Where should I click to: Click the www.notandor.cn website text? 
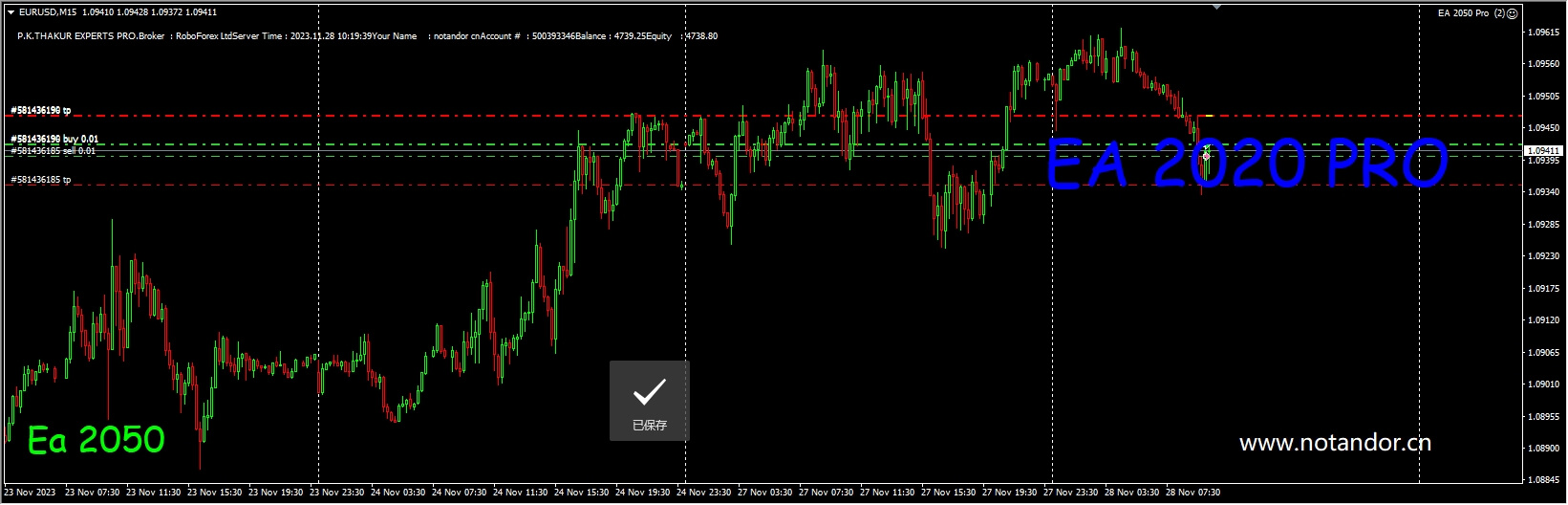1335,443
